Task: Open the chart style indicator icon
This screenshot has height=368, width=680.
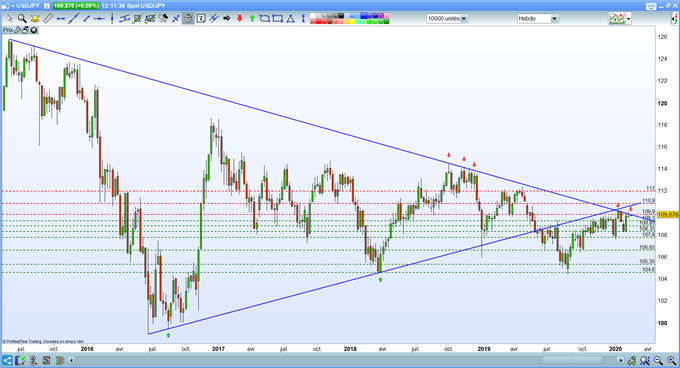Action: (617, 19)
